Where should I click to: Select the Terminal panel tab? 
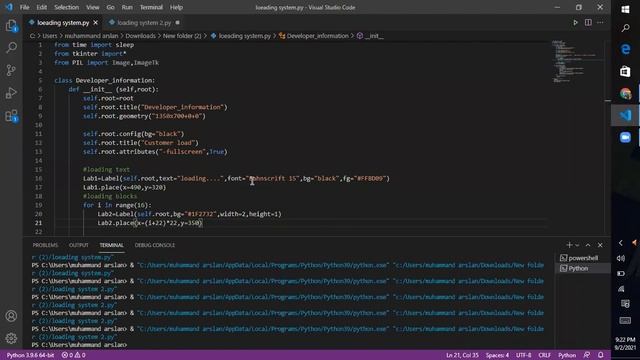111,245
